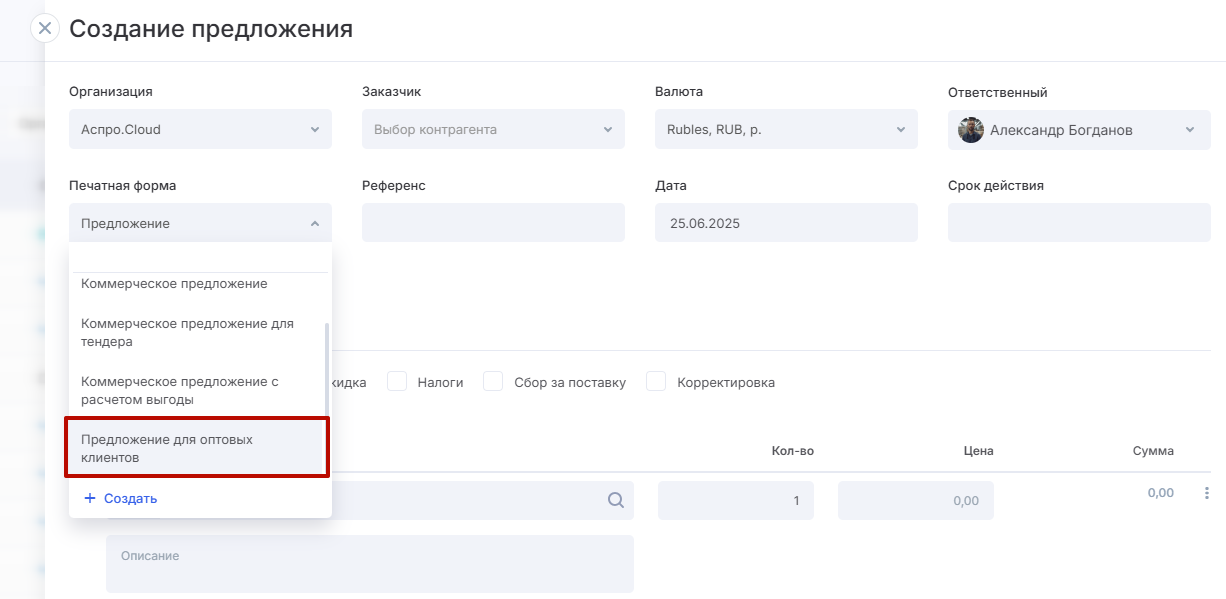Choose Коммерческое предложение для тендера
This screenshot has width=1226, height=599.
pos(187,333)
